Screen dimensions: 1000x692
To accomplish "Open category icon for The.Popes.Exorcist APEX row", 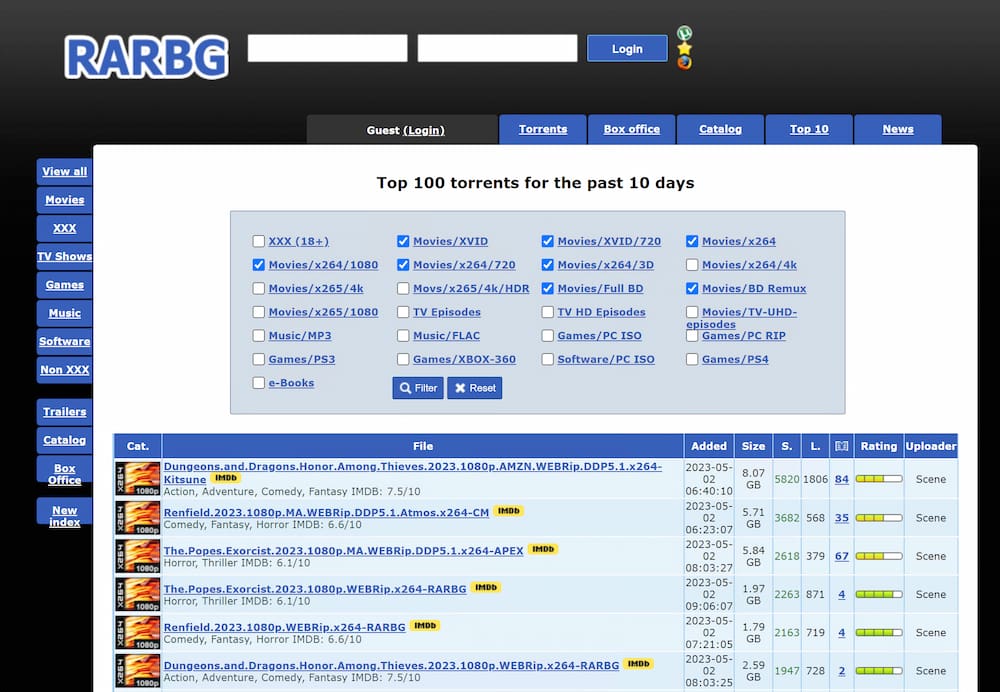I will (x=138, y=556).
